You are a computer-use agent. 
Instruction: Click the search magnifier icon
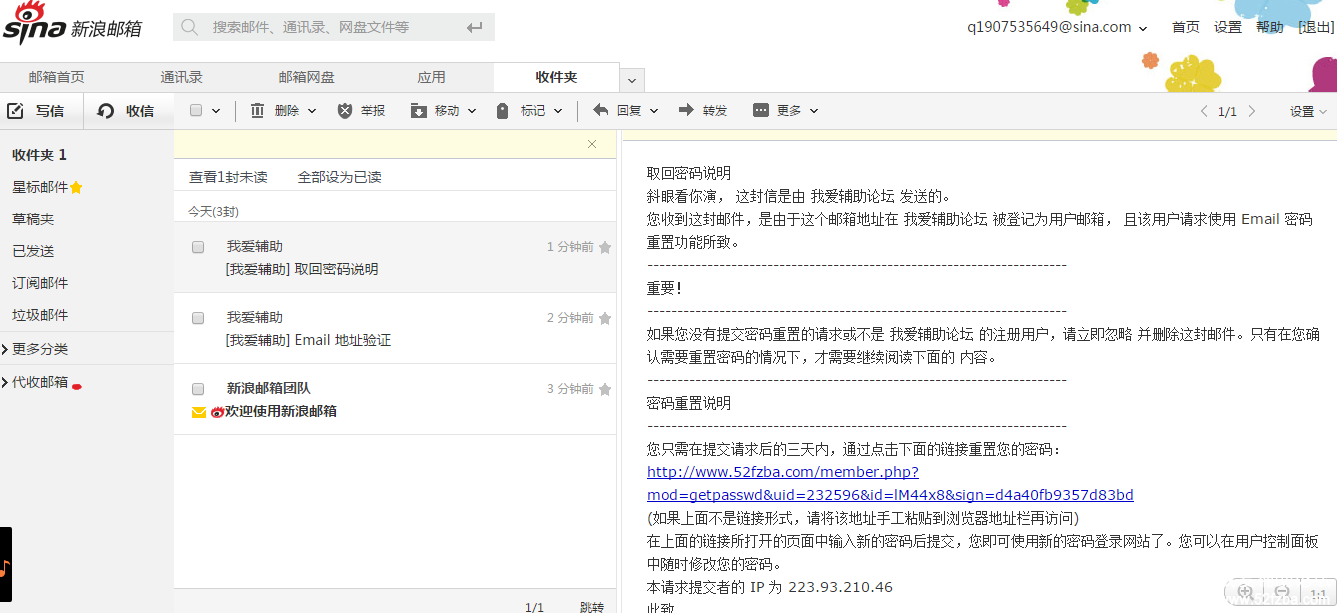190,27
